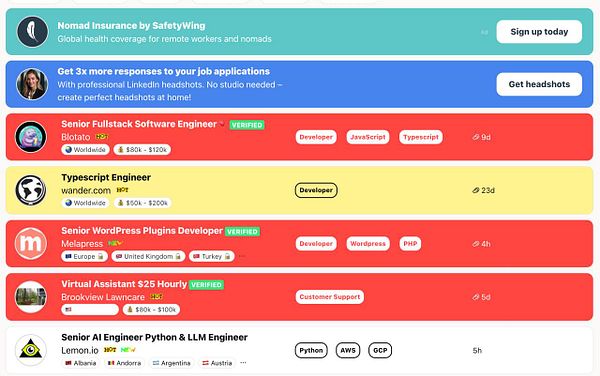Click the Get headshots button
Image resolution: width=600 pixels, height=376 pixels.
539,84
